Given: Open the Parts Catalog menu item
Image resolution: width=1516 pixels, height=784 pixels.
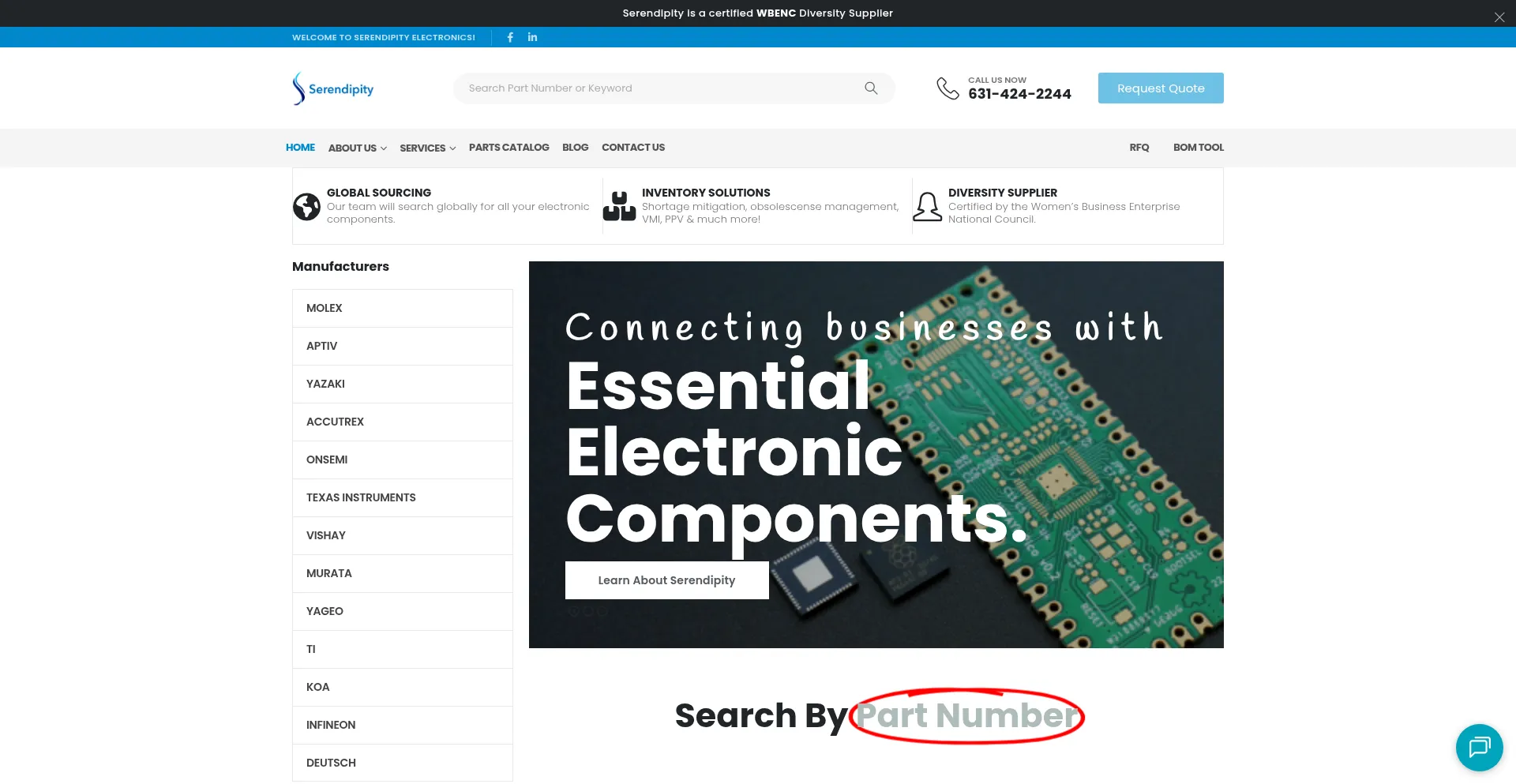Looking at the screenshot, I should tap(508, 148).
